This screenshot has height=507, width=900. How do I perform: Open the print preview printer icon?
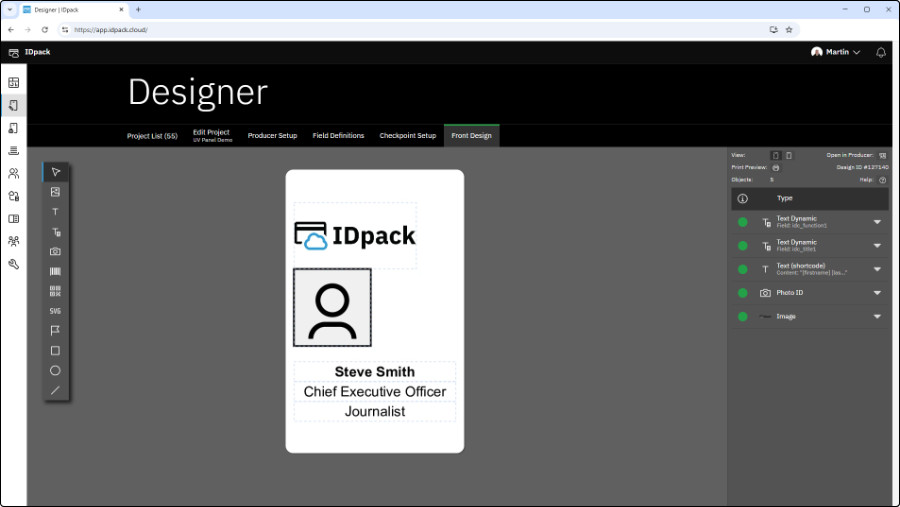775,168
